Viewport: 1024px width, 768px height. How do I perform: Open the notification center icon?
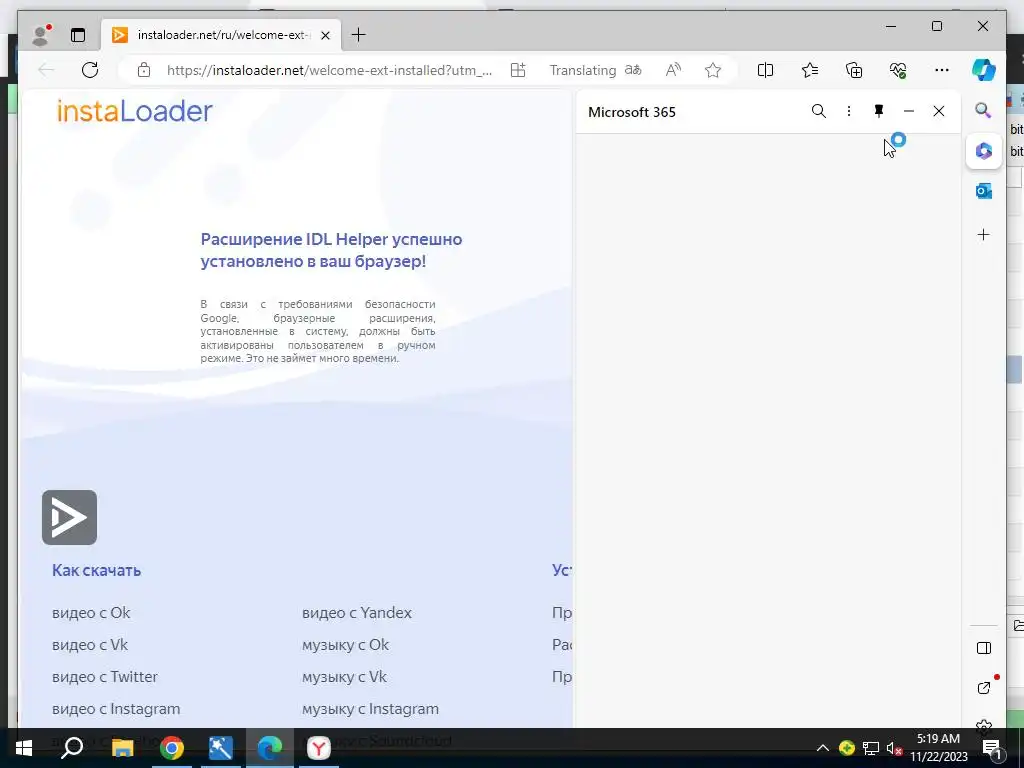pos(992,749)
